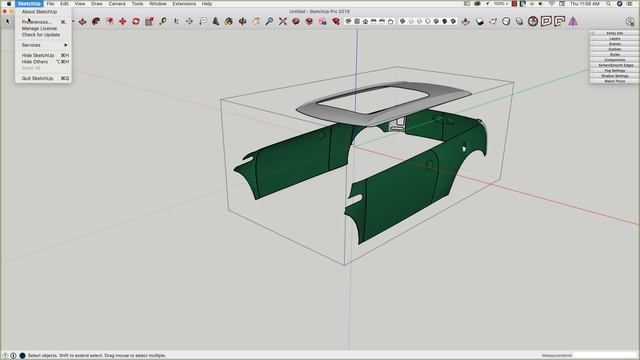Enable Shaded face style
Viewport: 640px width, 360px height.
tap(436, 21)
